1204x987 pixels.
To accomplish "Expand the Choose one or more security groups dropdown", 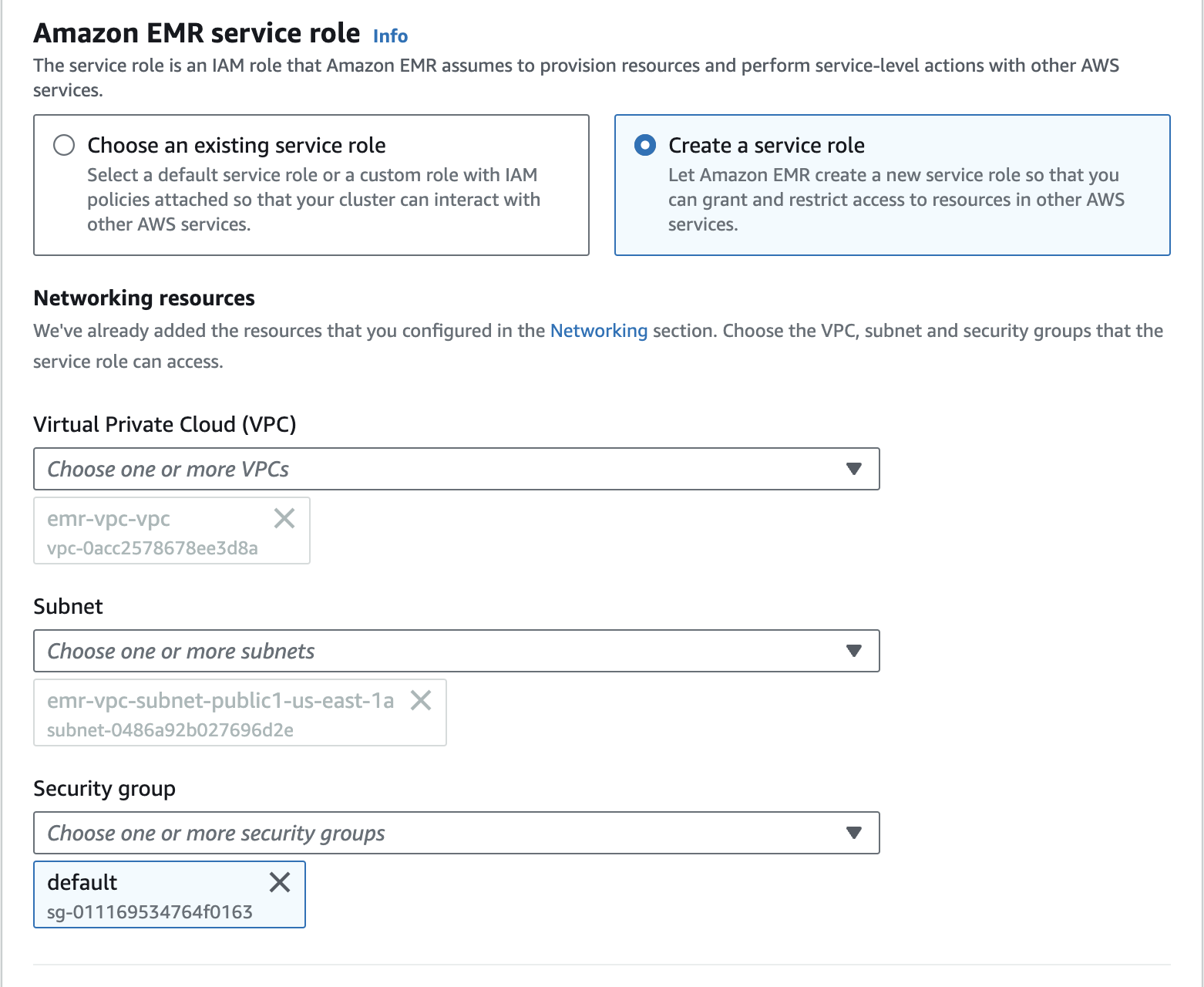I will (432, 833).
